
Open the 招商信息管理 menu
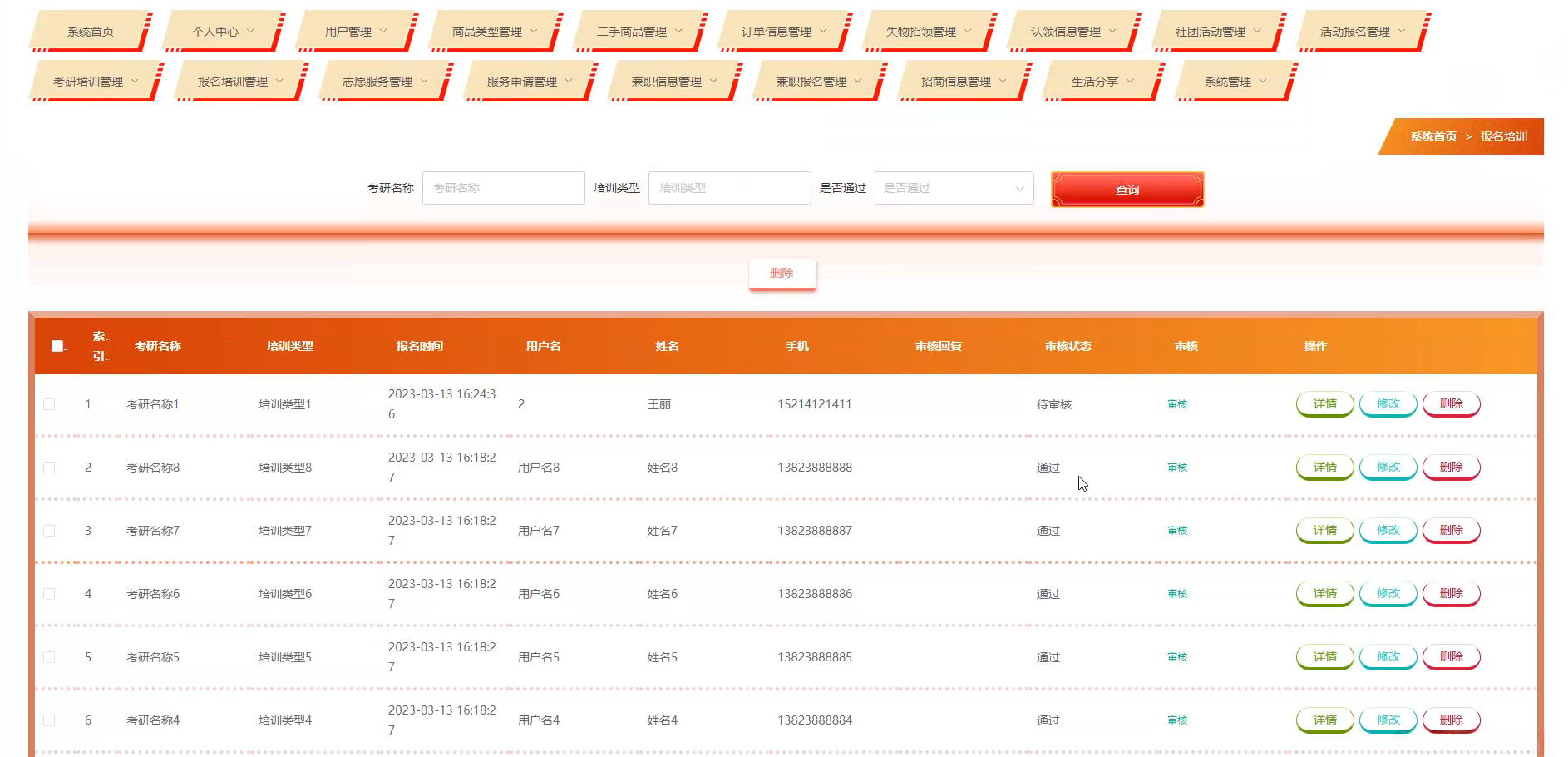[x=964, y=82]
